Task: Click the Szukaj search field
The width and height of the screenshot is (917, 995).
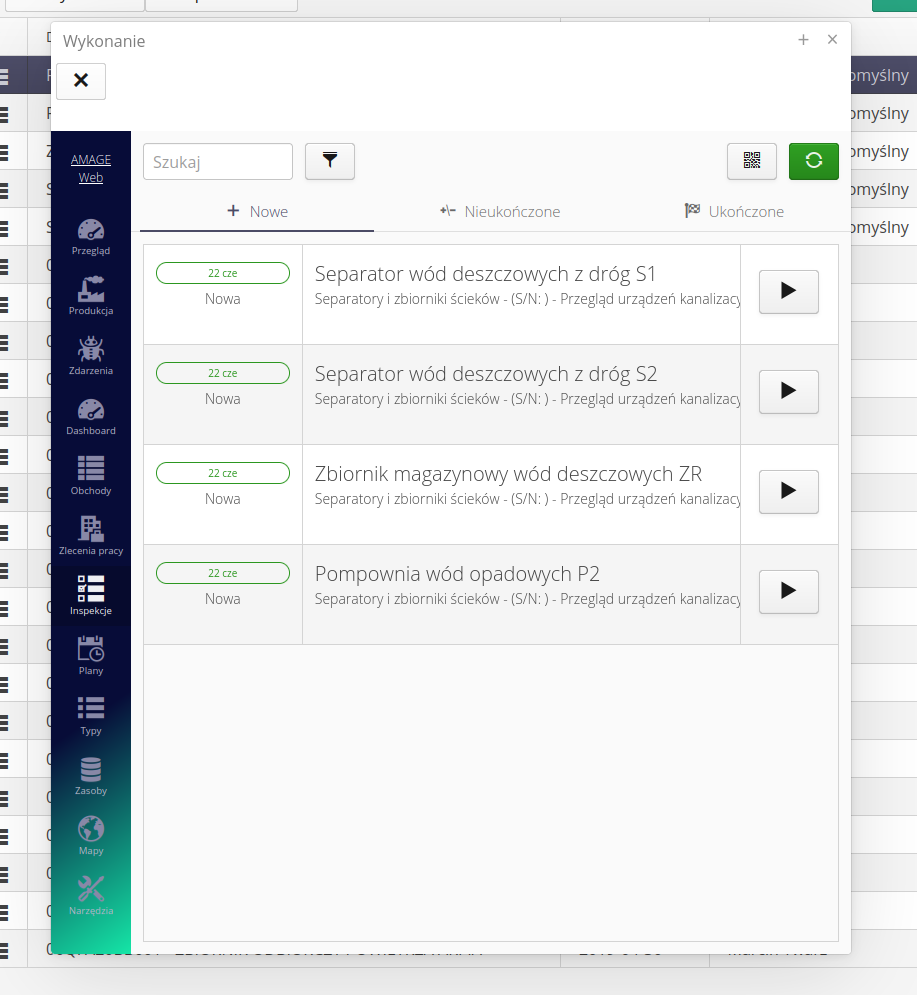Action: 218,162
